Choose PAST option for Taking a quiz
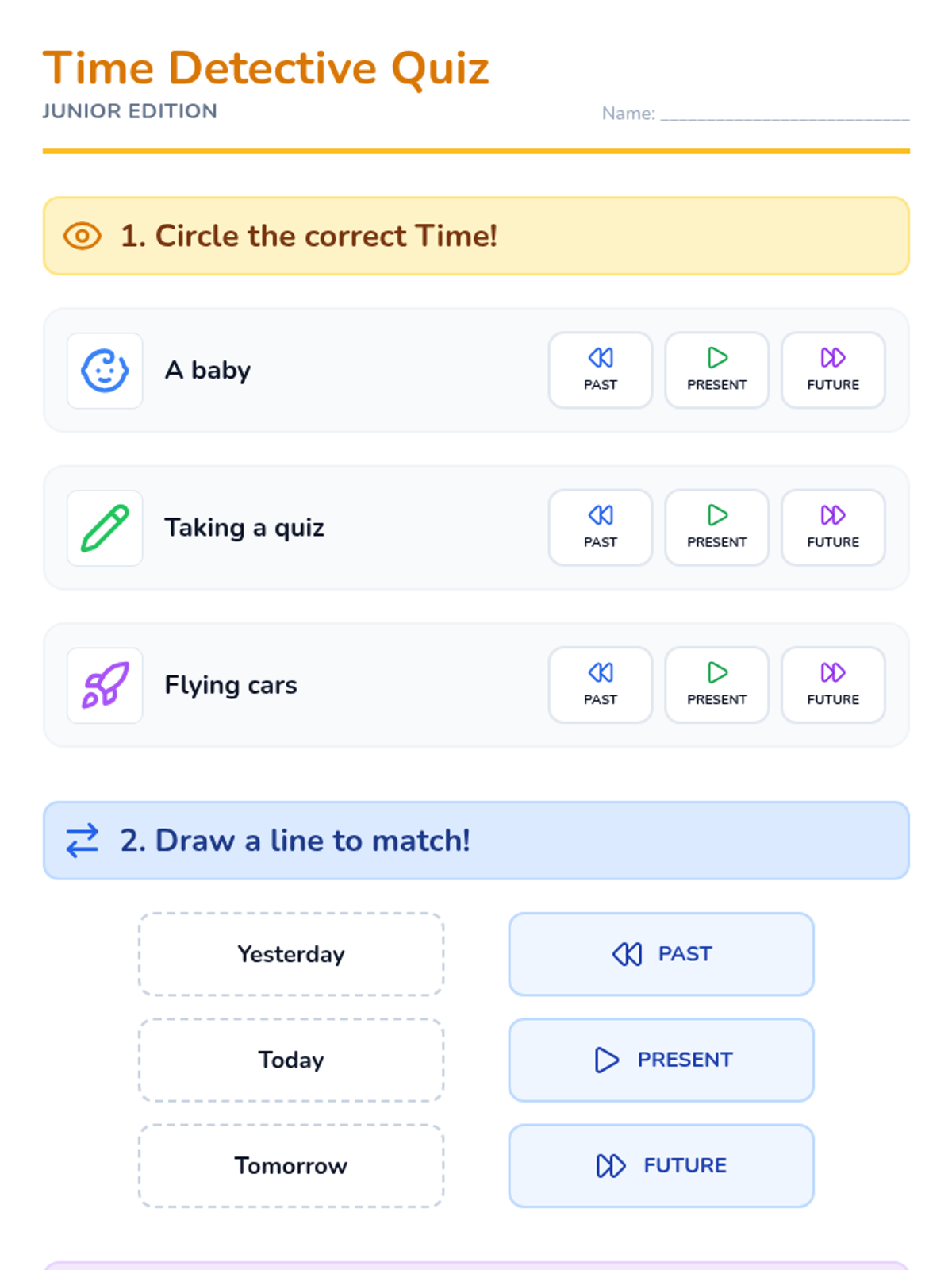 tap(601, 527)
